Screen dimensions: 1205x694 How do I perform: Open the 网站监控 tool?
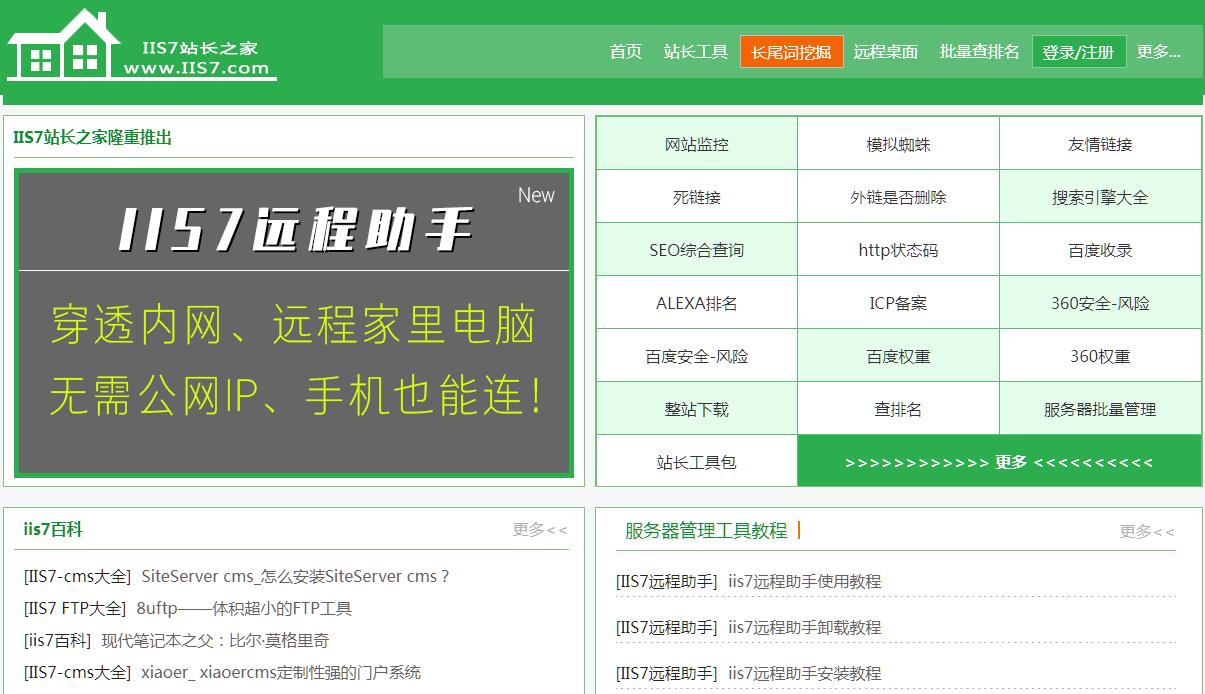coord(696,143)
